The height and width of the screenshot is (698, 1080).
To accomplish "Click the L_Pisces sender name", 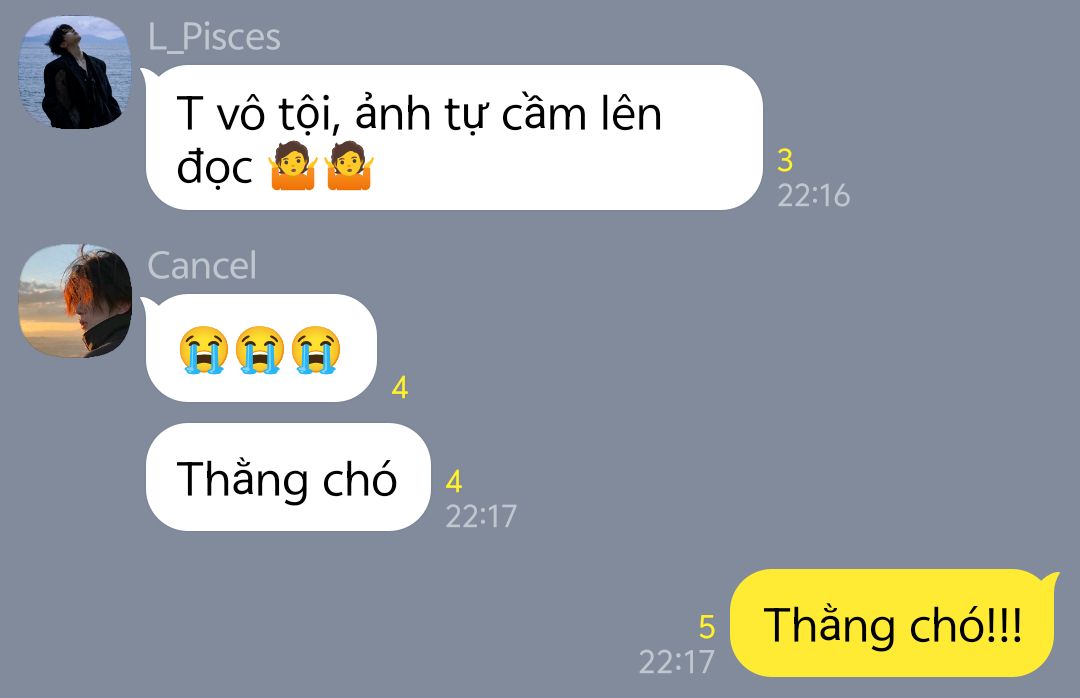I will (214, 37).
